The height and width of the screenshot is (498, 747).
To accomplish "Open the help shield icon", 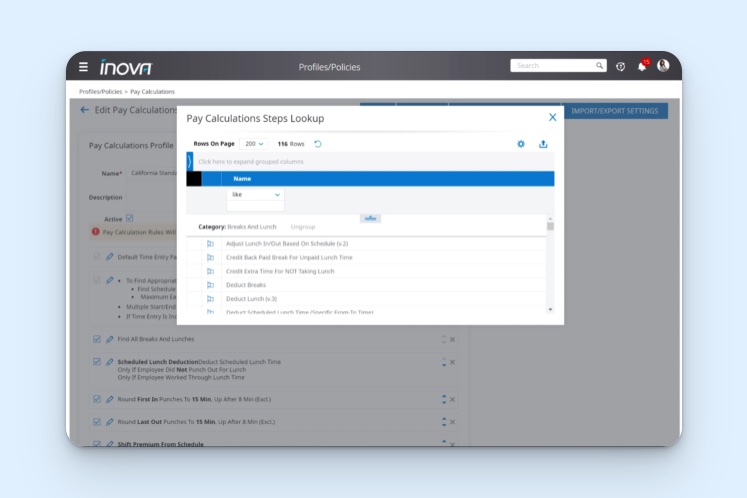I will click(x=620, y=67).
